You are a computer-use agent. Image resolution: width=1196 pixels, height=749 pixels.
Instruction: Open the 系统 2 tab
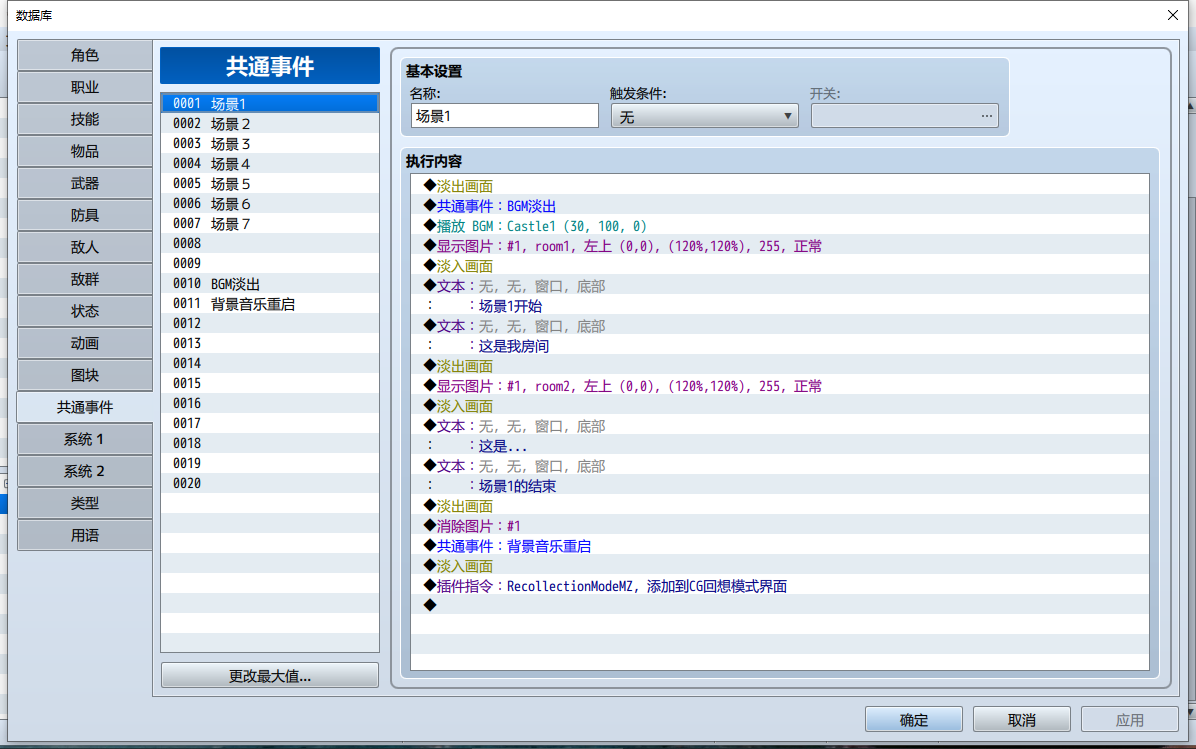coord(85,472)
